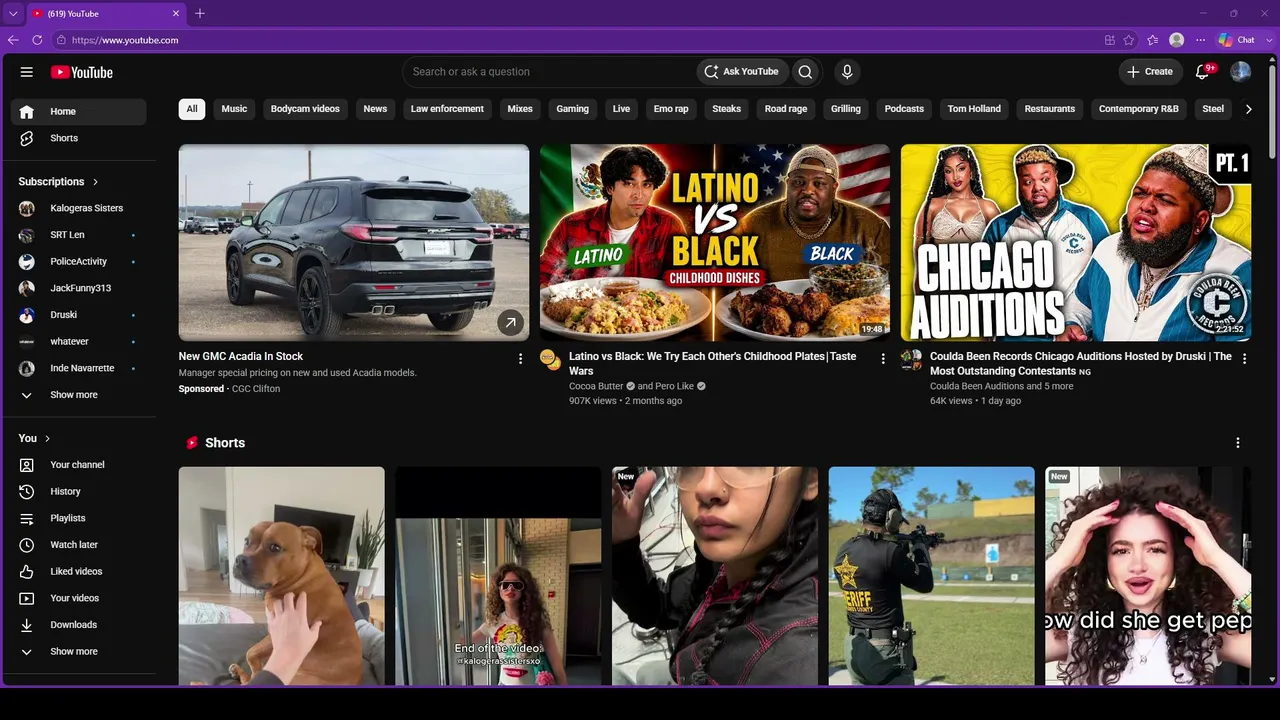This screenshot has width=1280, height=720.
Task: Click the browser address bar URL
Action: (x=125, y=40)
